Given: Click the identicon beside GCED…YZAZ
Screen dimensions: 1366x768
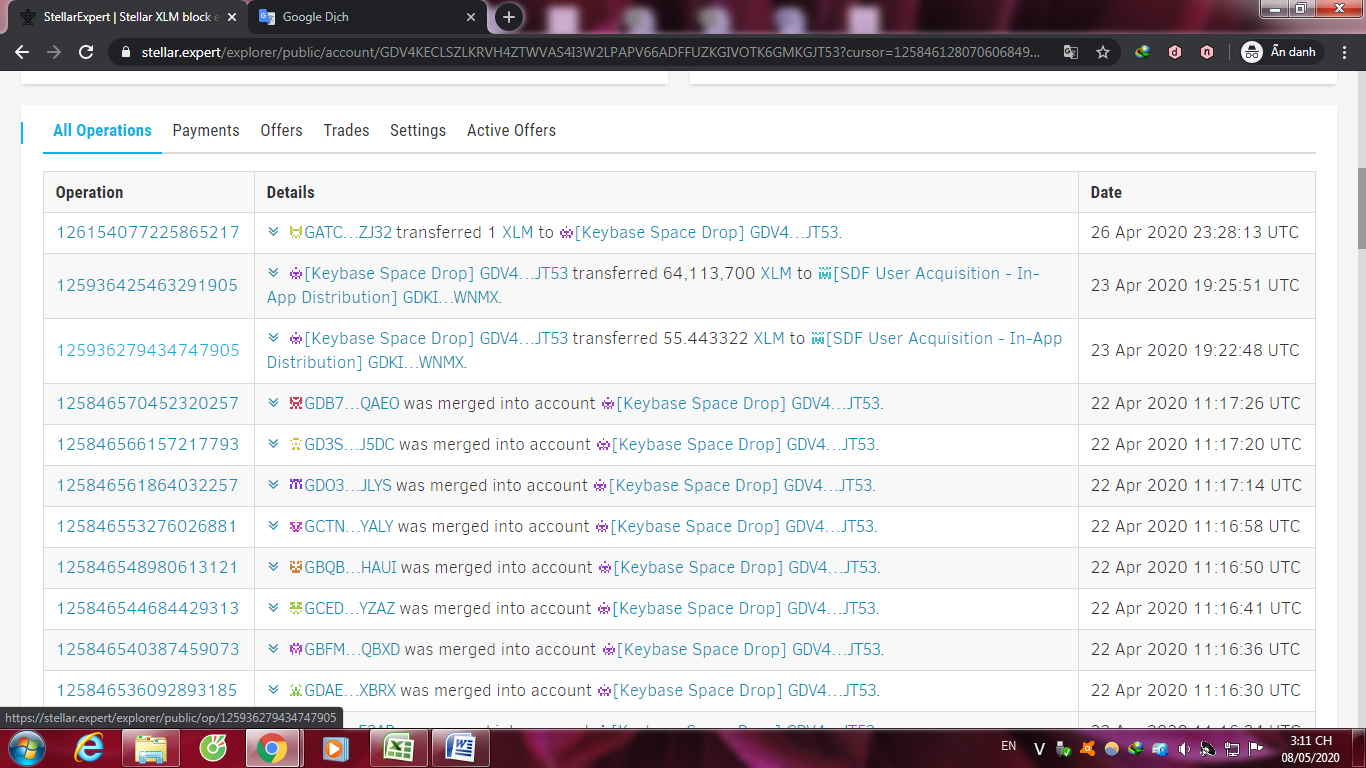Looking at the screenshot, I should point(295,608).
